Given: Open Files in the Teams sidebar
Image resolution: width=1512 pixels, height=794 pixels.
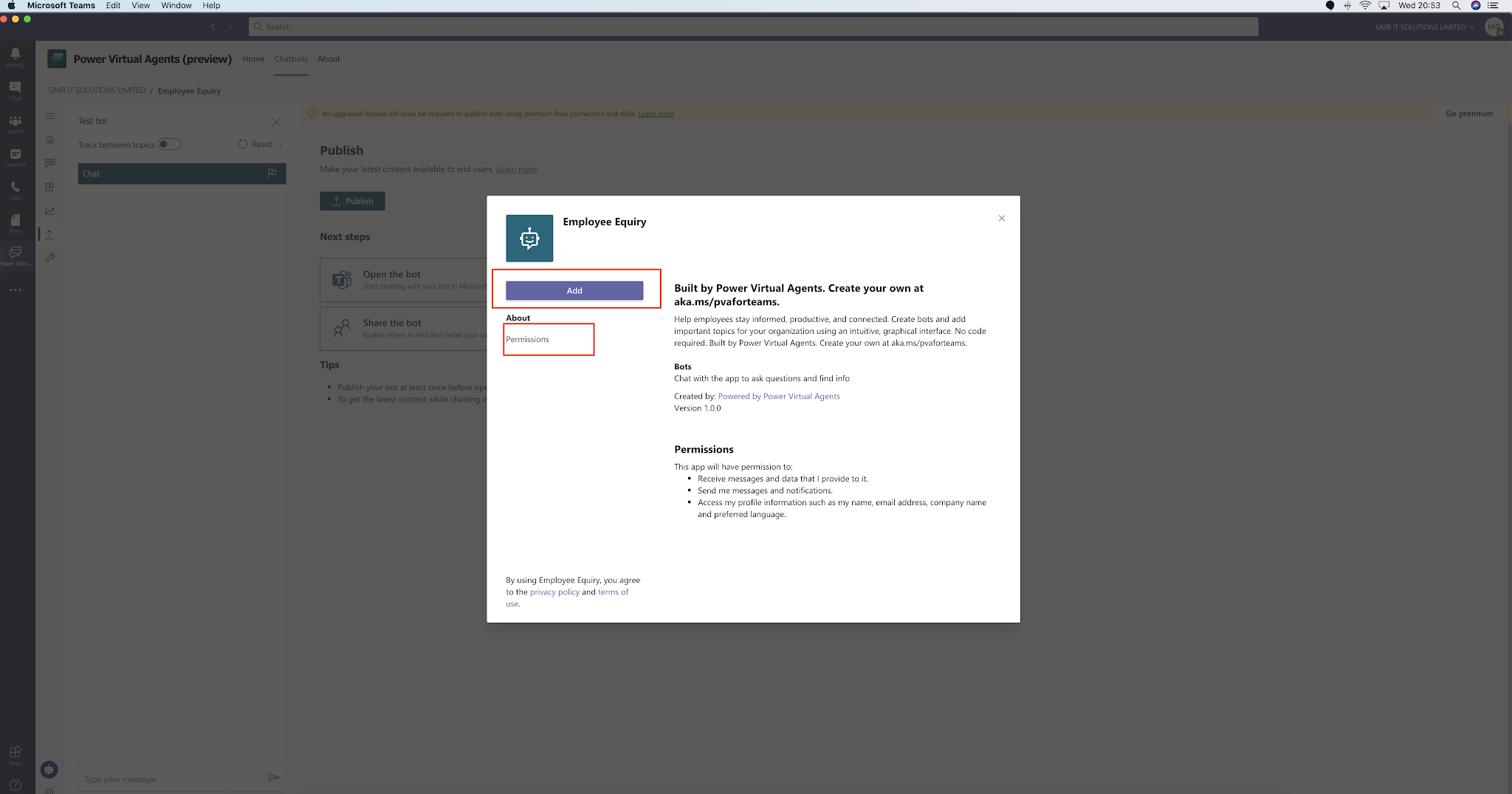Looking at the screenshot, I should pos(15,223).
